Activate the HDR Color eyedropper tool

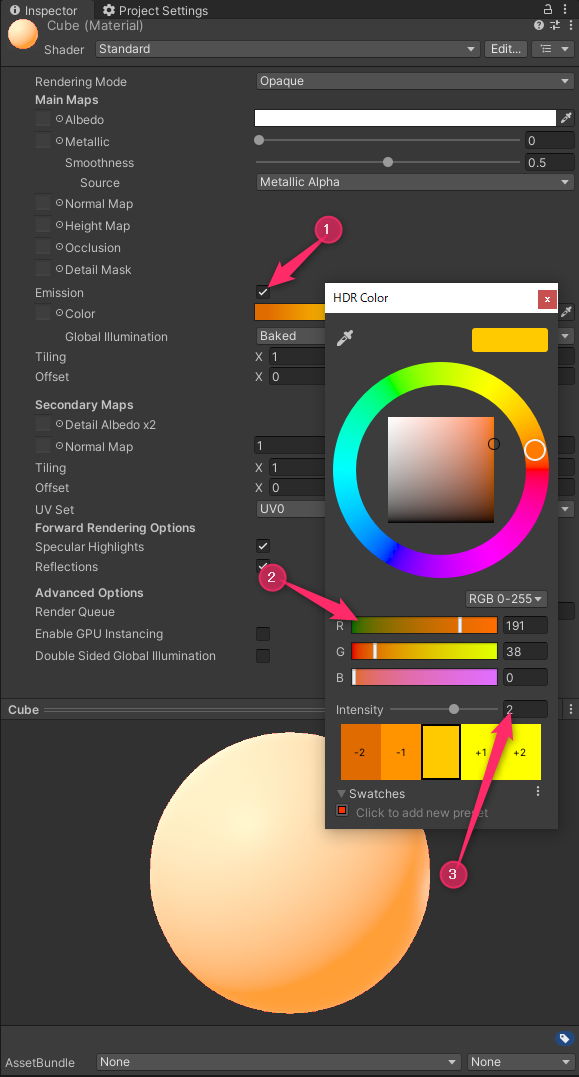(345, 339)
